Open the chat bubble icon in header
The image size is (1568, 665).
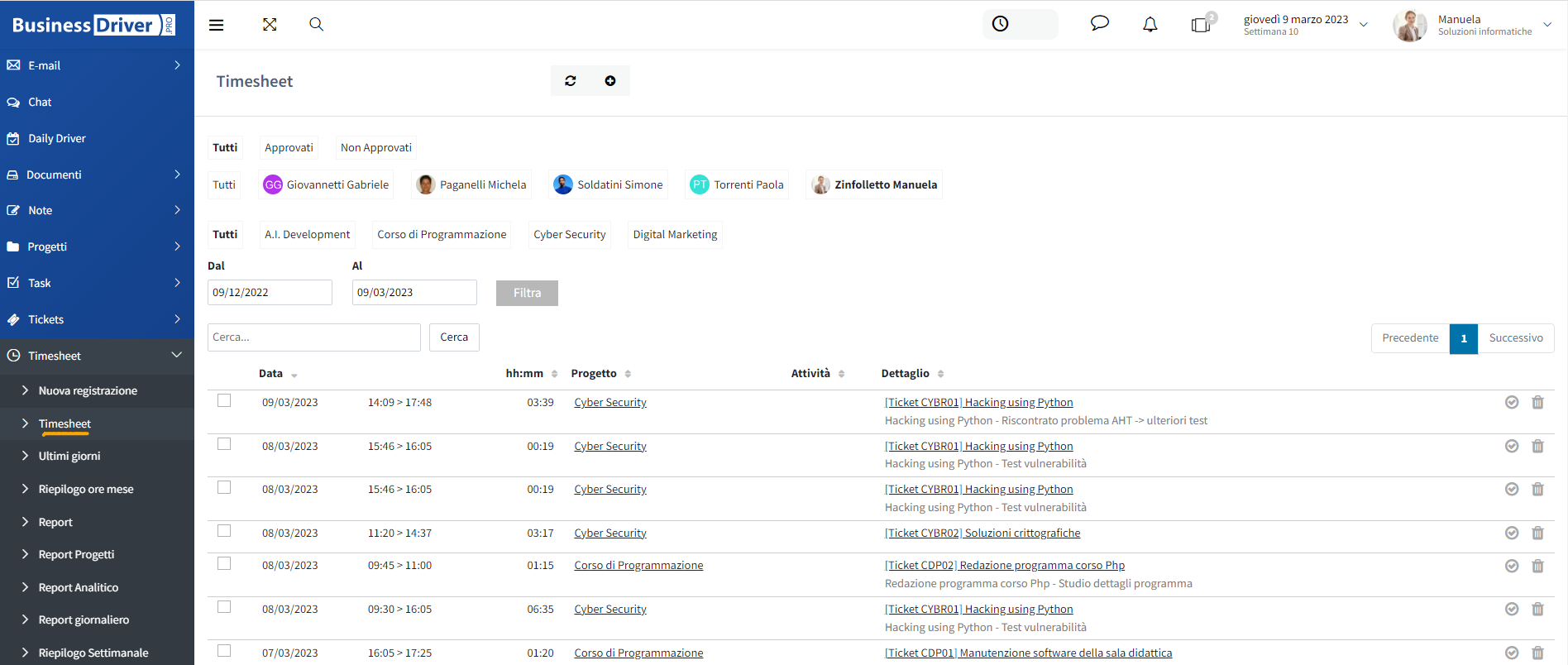(x=1100, y=24)
